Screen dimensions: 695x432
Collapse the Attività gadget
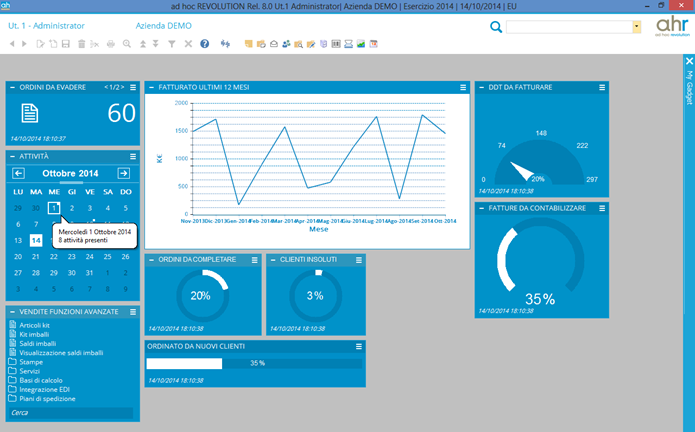(12, 157)
